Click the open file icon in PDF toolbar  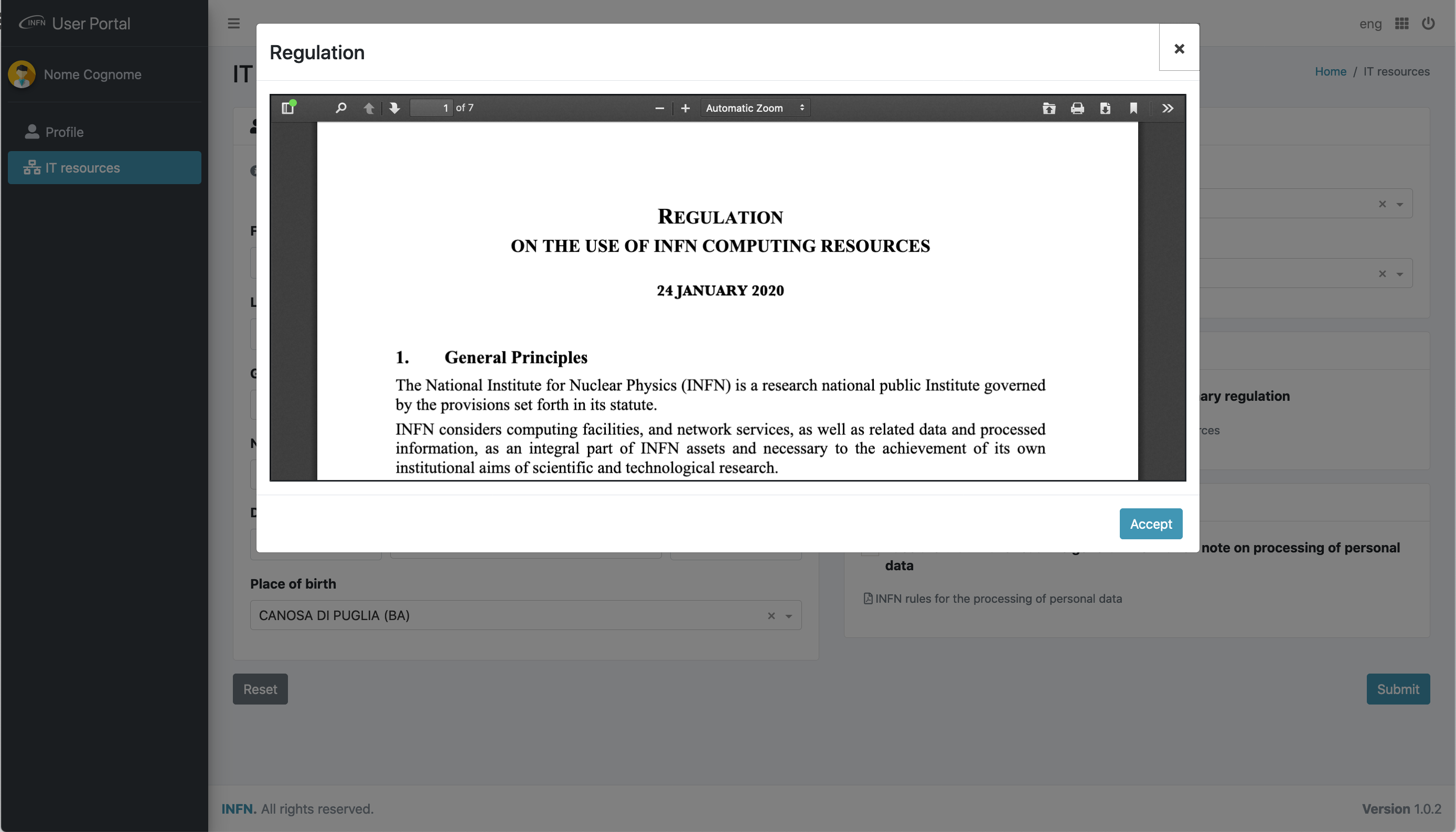1049,108
